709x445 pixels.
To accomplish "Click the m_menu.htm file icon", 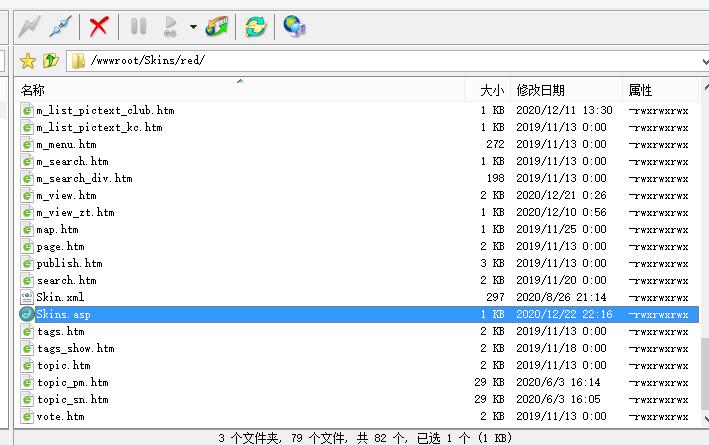I will point(27,144).
